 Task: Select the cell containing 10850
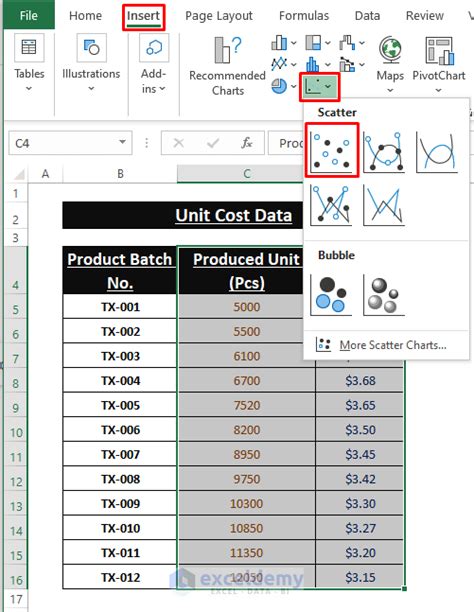pyautogui.click(x=247, y=528)
